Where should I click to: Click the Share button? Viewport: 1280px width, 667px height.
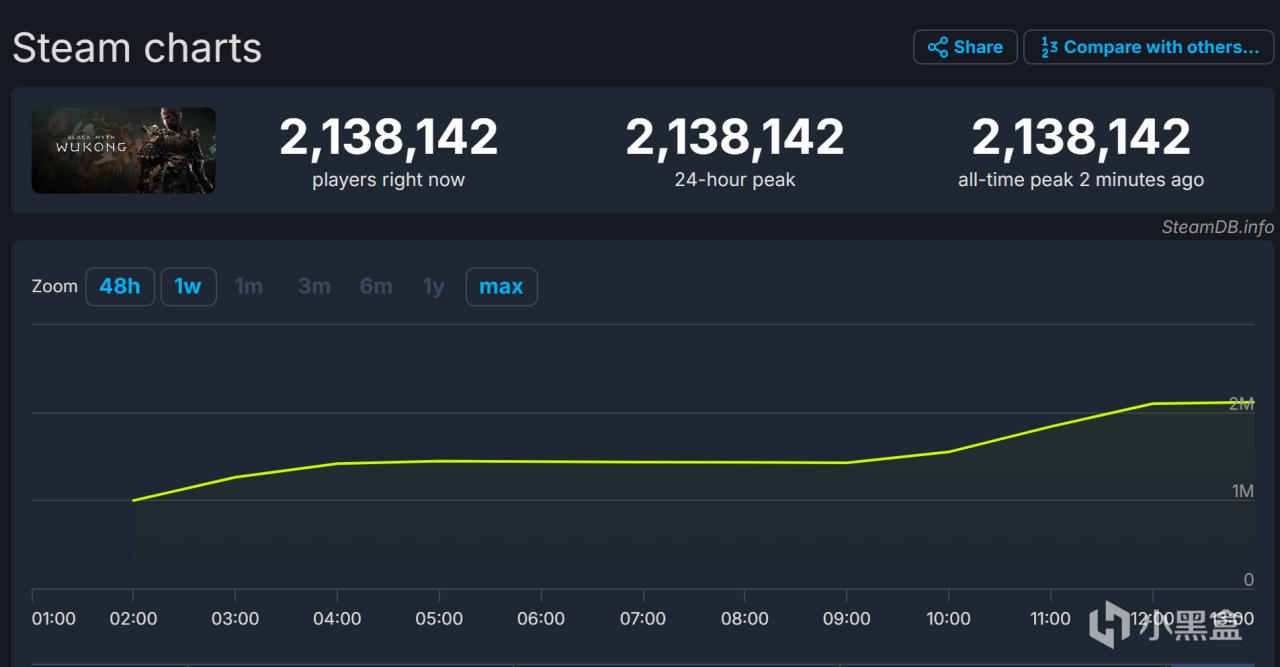[965, 47]
